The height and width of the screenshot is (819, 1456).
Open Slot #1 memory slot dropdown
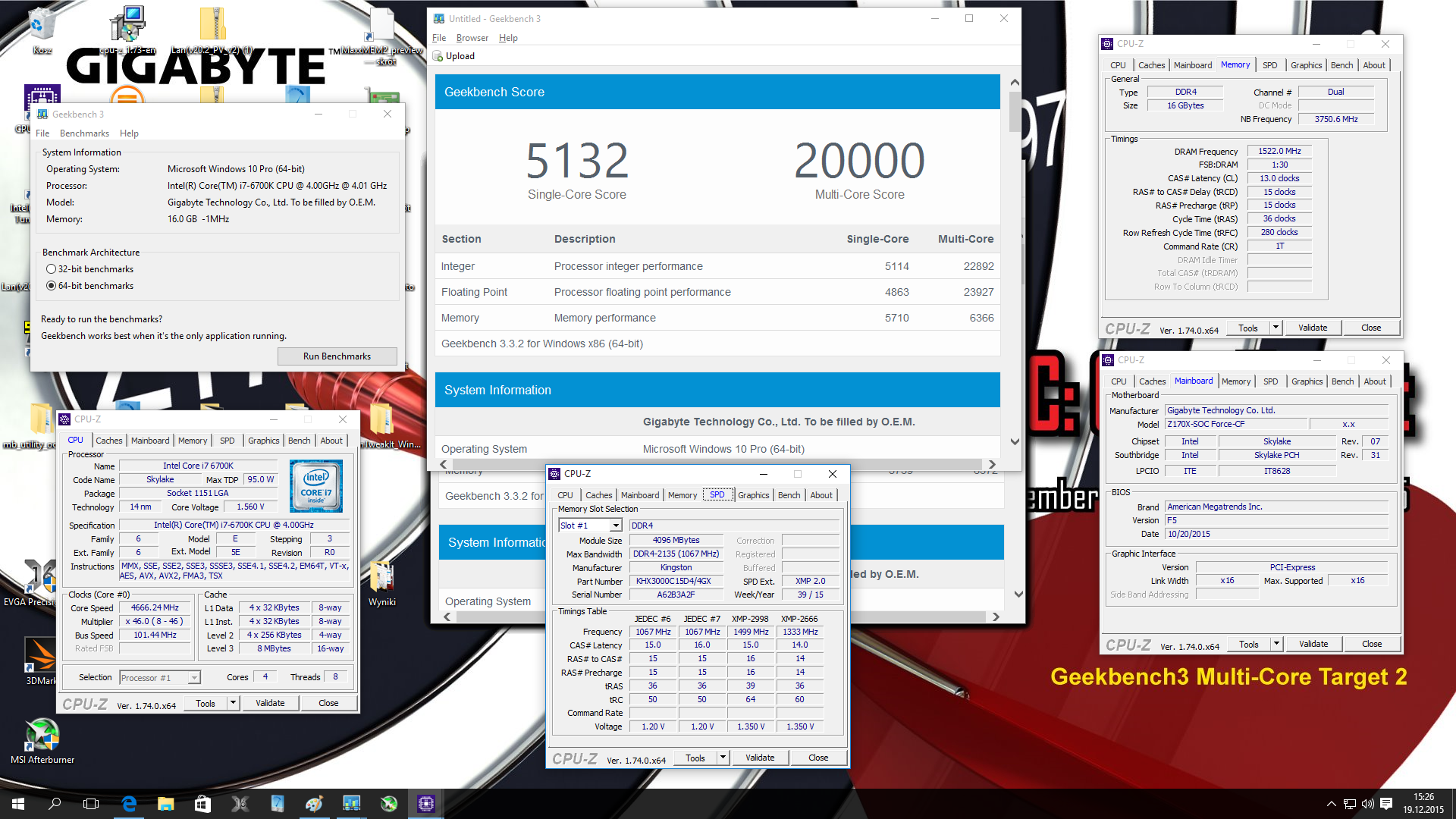click(616, 526)
